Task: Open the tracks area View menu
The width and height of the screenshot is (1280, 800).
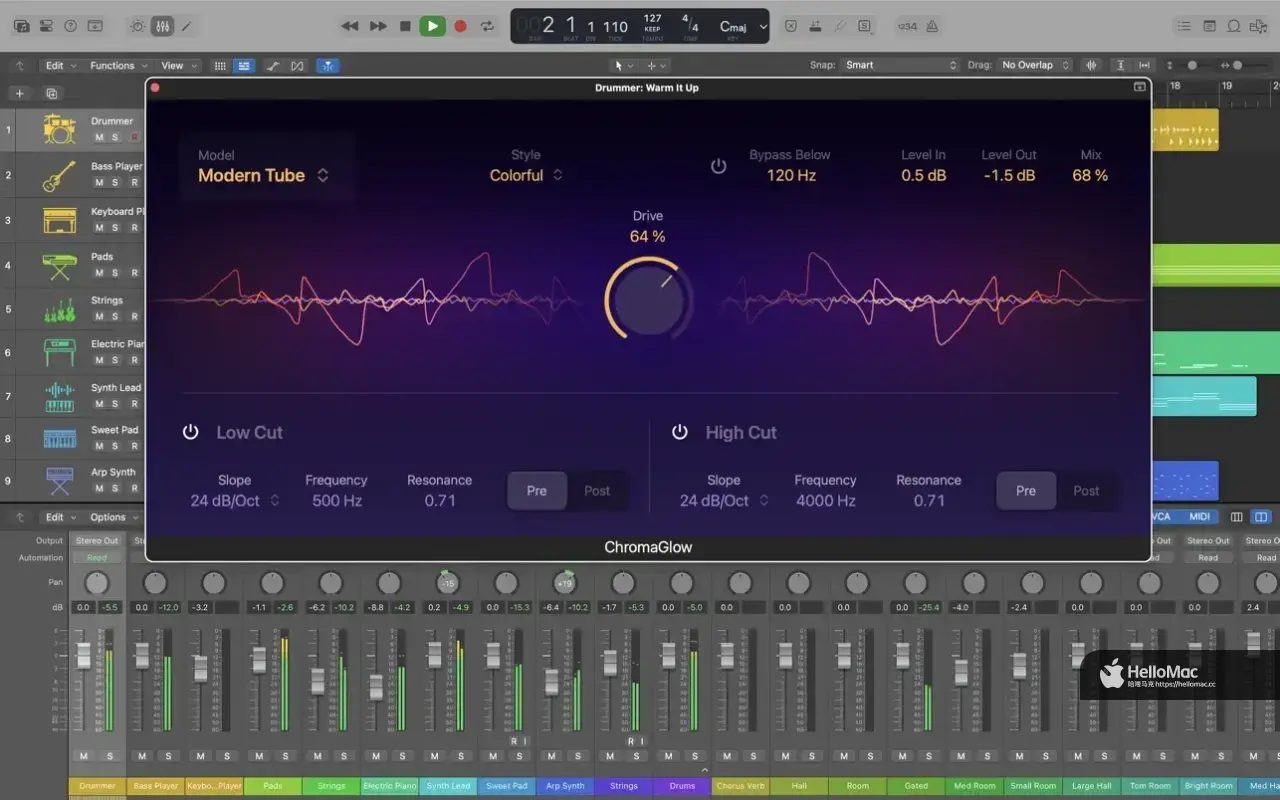Action: click(x=178, y=65)
